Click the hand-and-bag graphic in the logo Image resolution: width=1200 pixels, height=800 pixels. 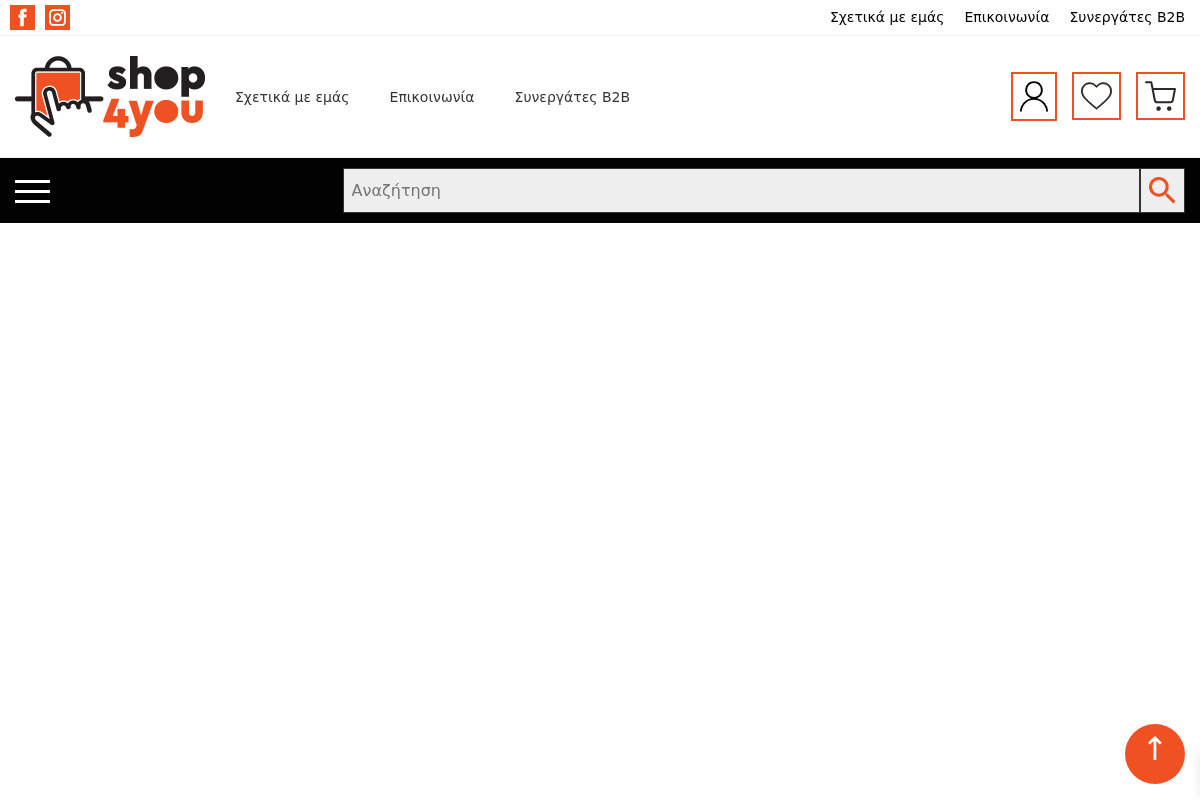pos(58,97)
